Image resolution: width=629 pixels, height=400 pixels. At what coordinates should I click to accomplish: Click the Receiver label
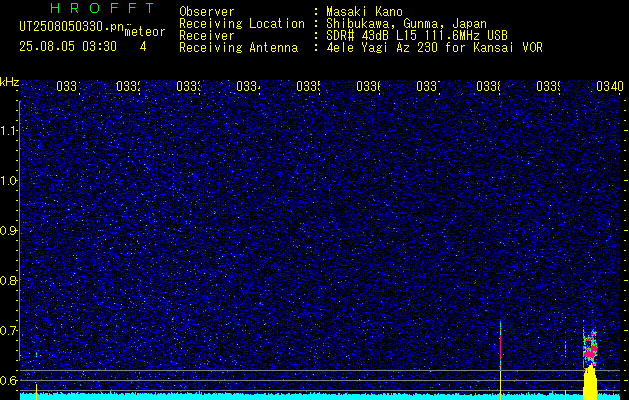coord(207,36)
